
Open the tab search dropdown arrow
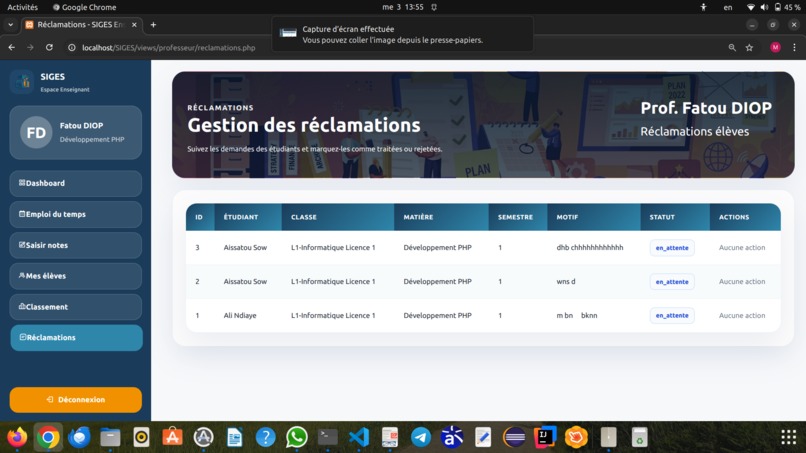[x=10, y=25]
